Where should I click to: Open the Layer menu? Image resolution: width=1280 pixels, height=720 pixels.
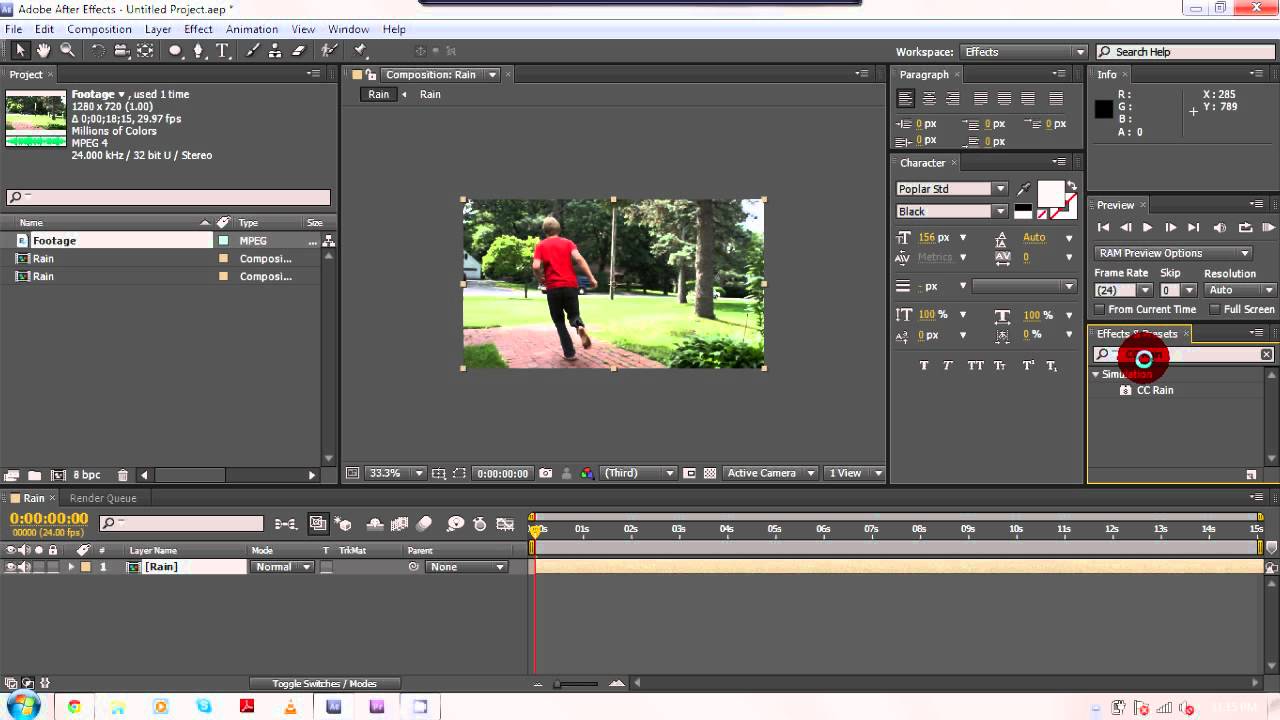click(x=158, y=29)
